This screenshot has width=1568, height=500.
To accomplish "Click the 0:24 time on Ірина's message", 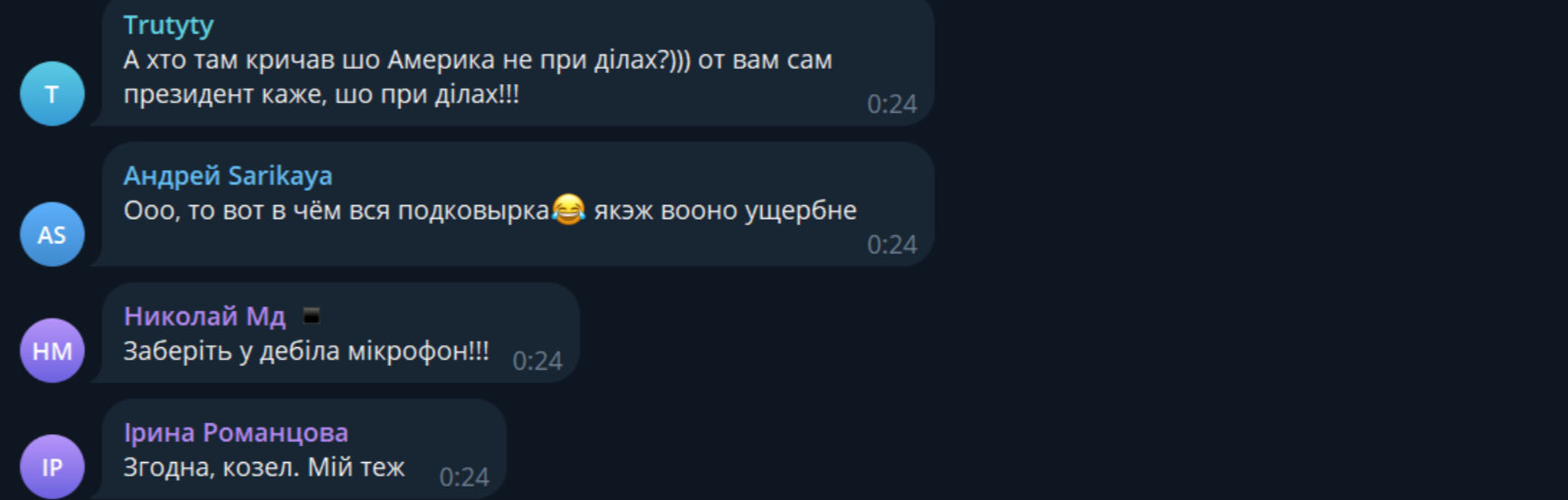I will [x=464, y=476].
